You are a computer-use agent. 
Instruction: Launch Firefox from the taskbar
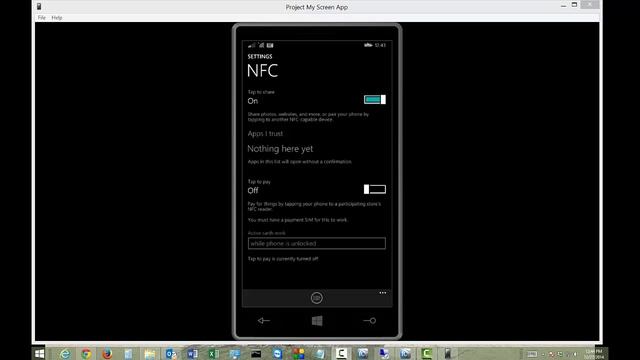pos(107,353)
